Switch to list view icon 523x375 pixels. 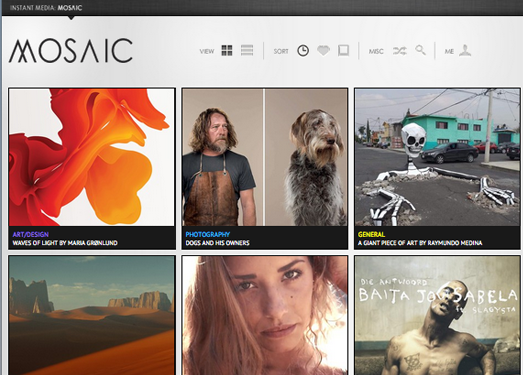click(x=247, y=50)
